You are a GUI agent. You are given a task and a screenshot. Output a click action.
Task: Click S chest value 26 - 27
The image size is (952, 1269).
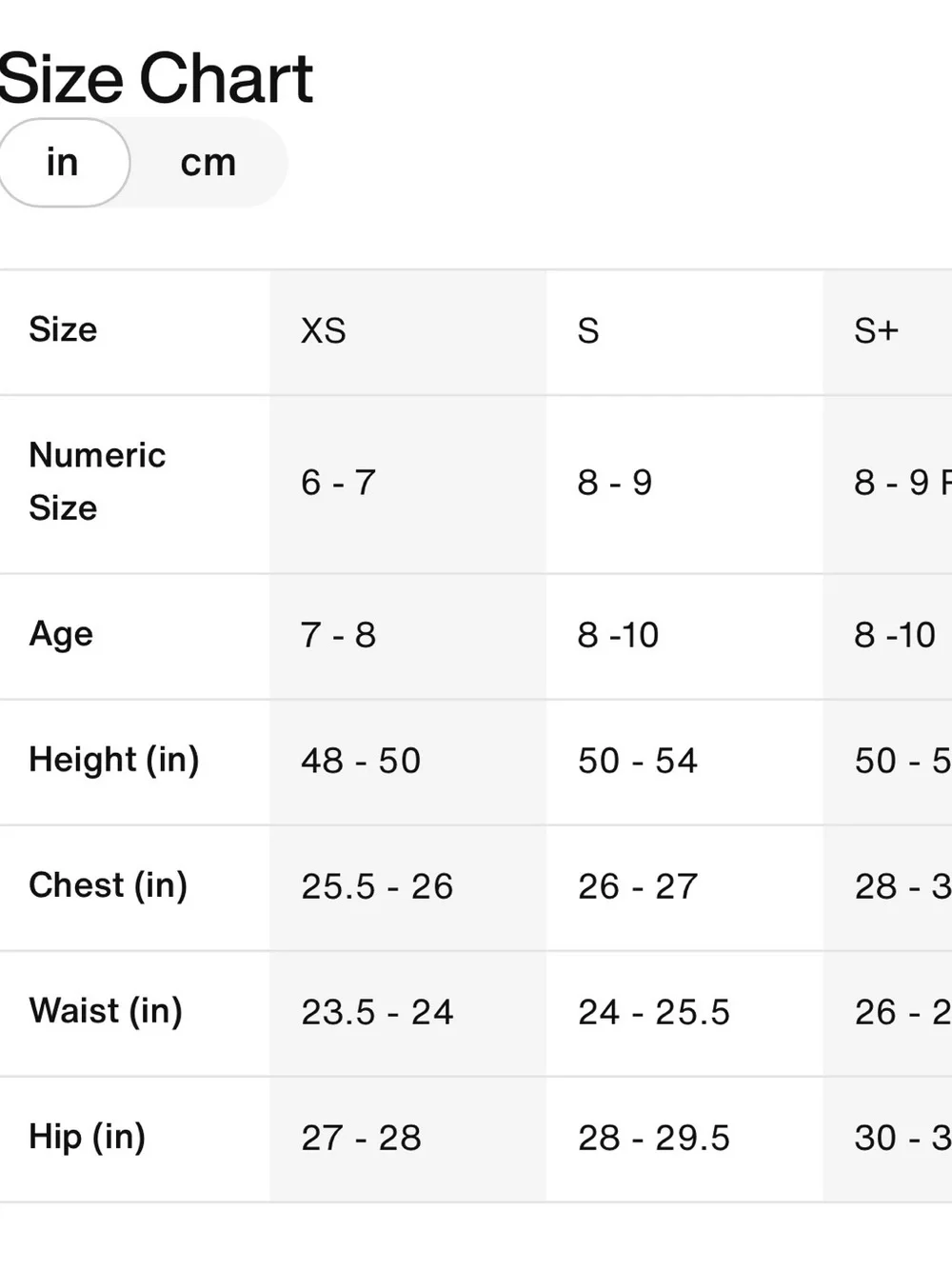click(638, 886)
